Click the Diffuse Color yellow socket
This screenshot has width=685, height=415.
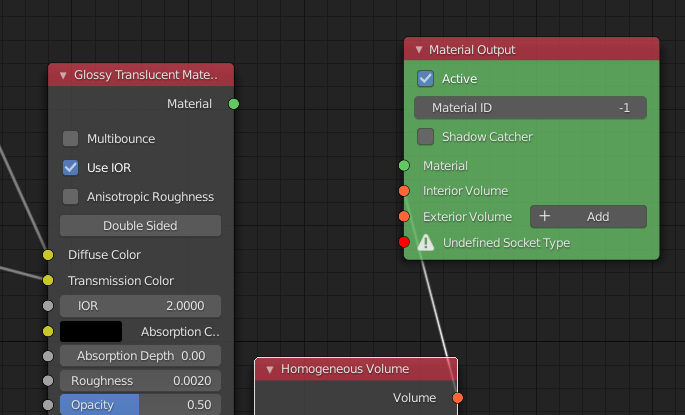pos(47,255)
